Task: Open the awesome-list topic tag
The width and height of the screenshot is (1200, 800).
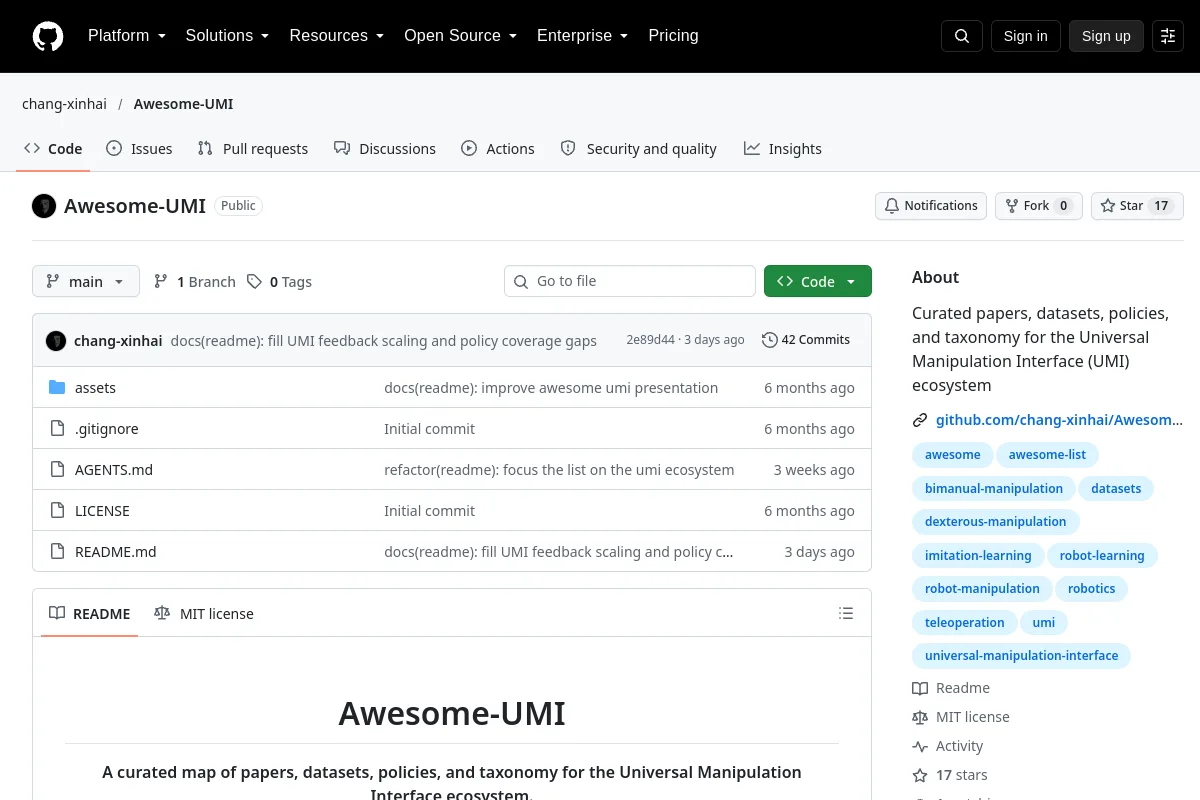Action: pos(1047,455)
